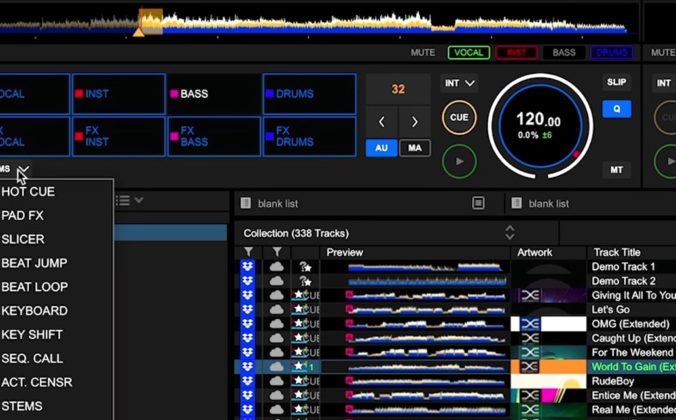This screenshot has width=676, height=420.
Task: Click Dropbox icon for Demo Track 2
Action: click(247, 281)
